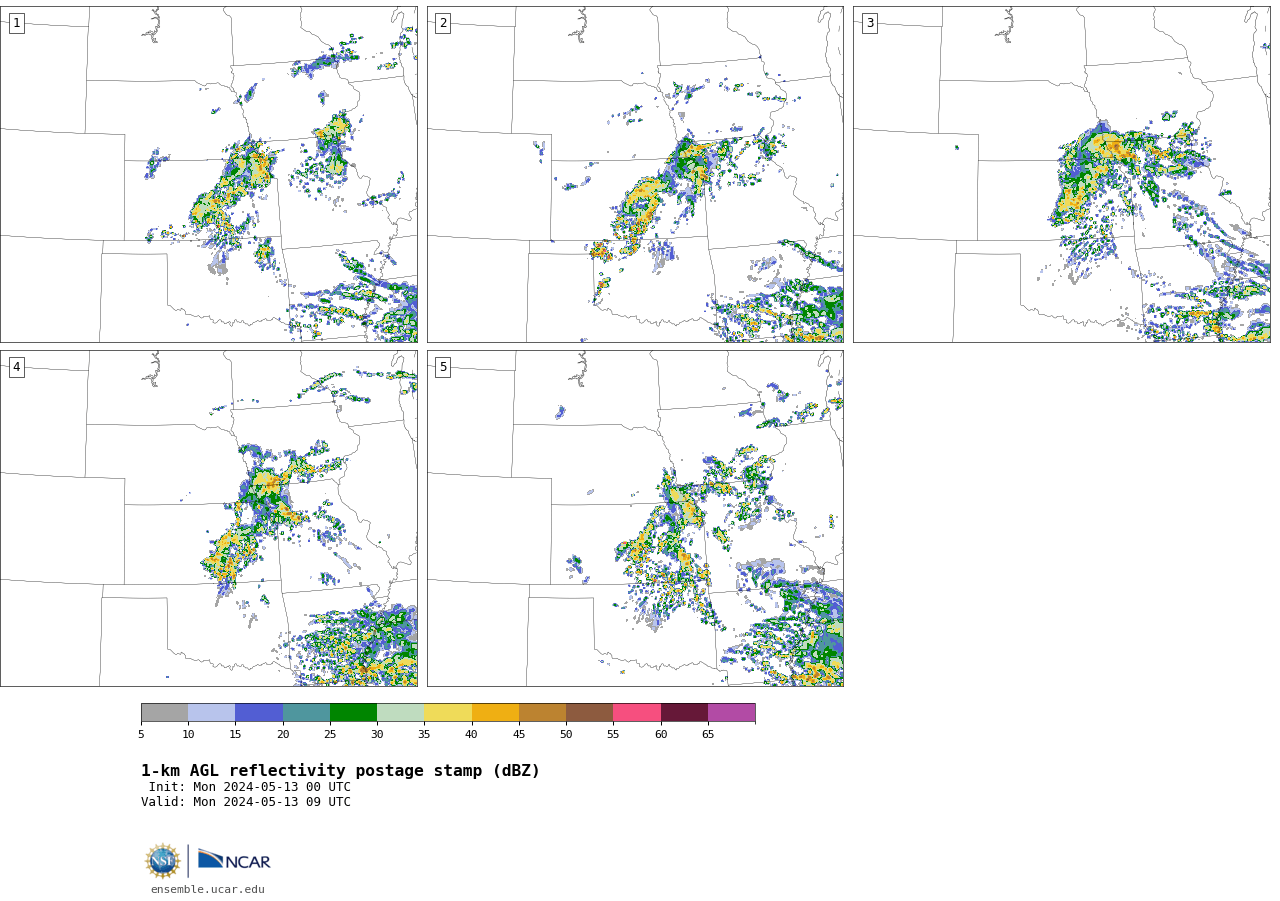This screenshot has width=1280, height=901.
Task: Select the teal 20-25 dBZ swatch
Action: click(307, 713)
